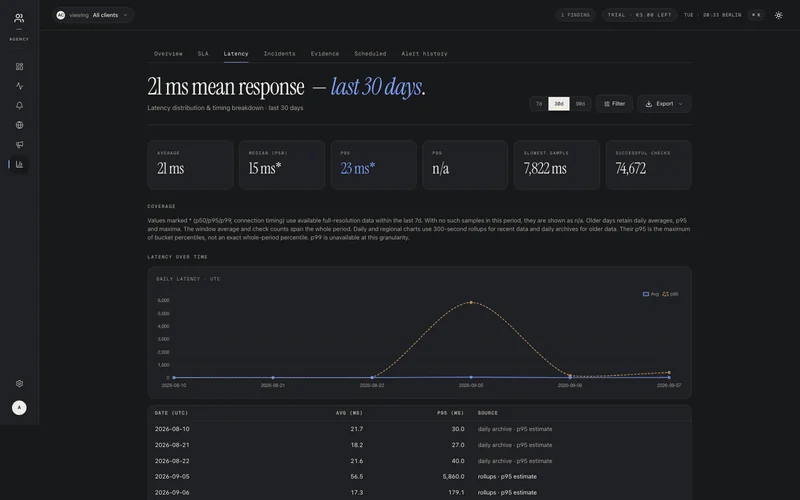Switch to the Latency tab
Viewport: 800px width, 500px height.
point(236,54)
